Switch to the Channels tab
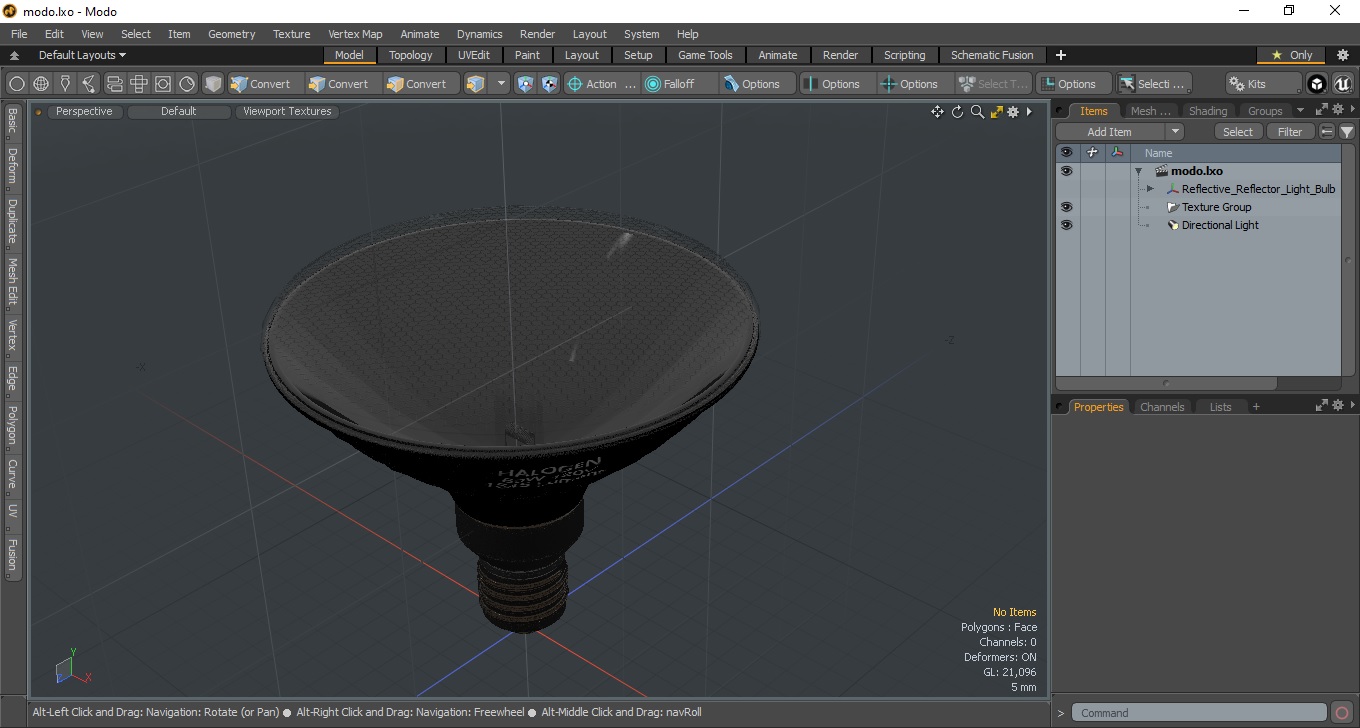1360x728 pixels. pyautogui.click(x=1162, y=407)
